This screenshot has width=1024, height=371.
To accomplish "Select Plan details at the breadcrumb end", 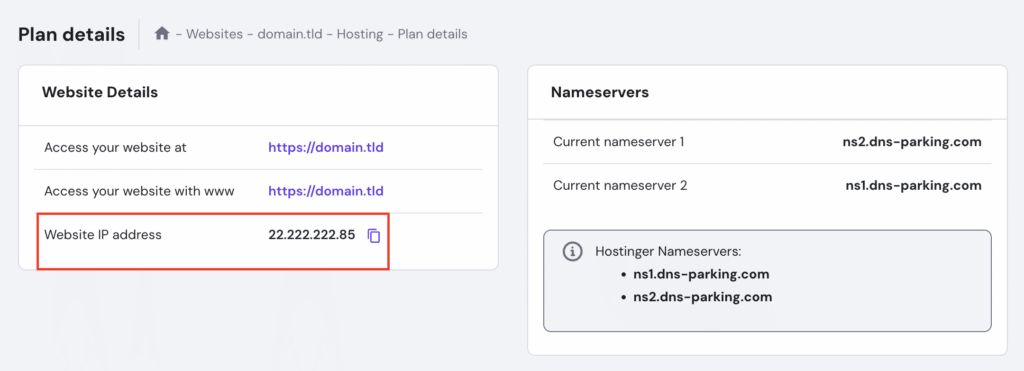I will [x=432, y=34].
